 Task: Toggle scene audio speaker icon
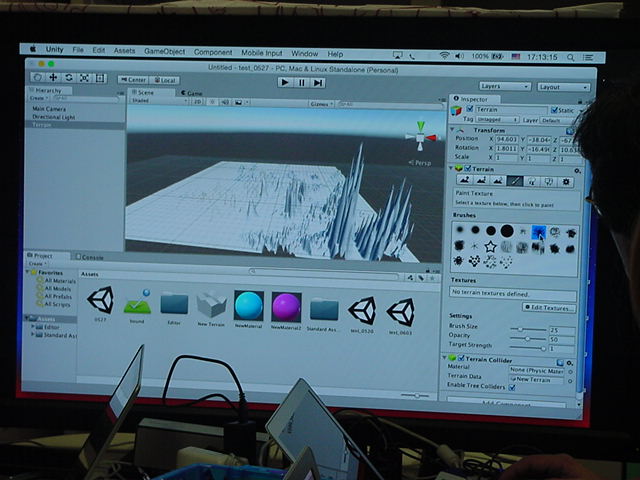pos(225,102)
